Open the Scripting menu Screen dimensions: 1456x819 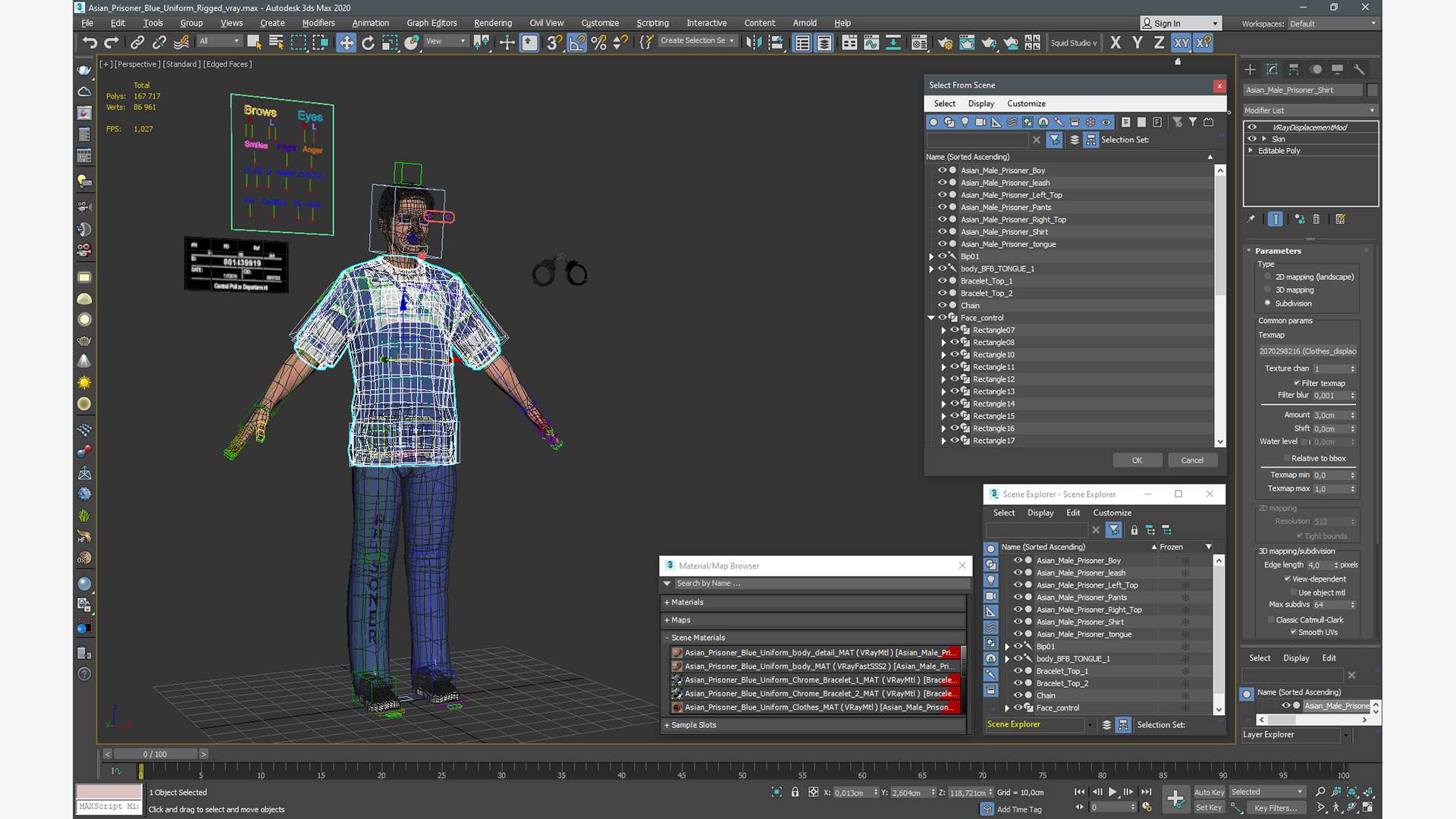tap(652, 23)
